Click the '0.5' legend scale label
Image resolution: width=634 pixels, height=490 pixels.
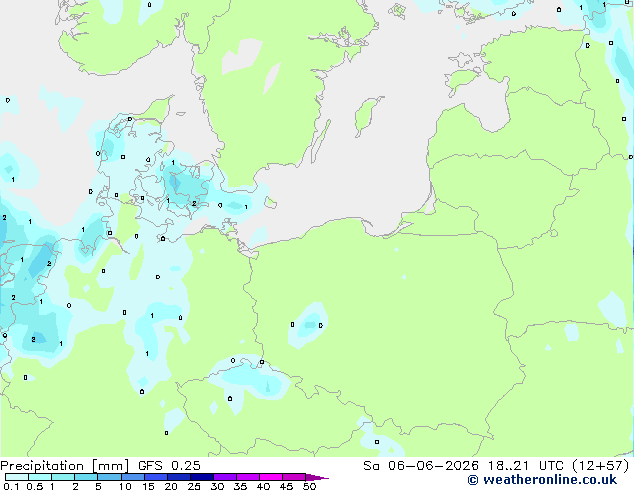click(34, 486)
